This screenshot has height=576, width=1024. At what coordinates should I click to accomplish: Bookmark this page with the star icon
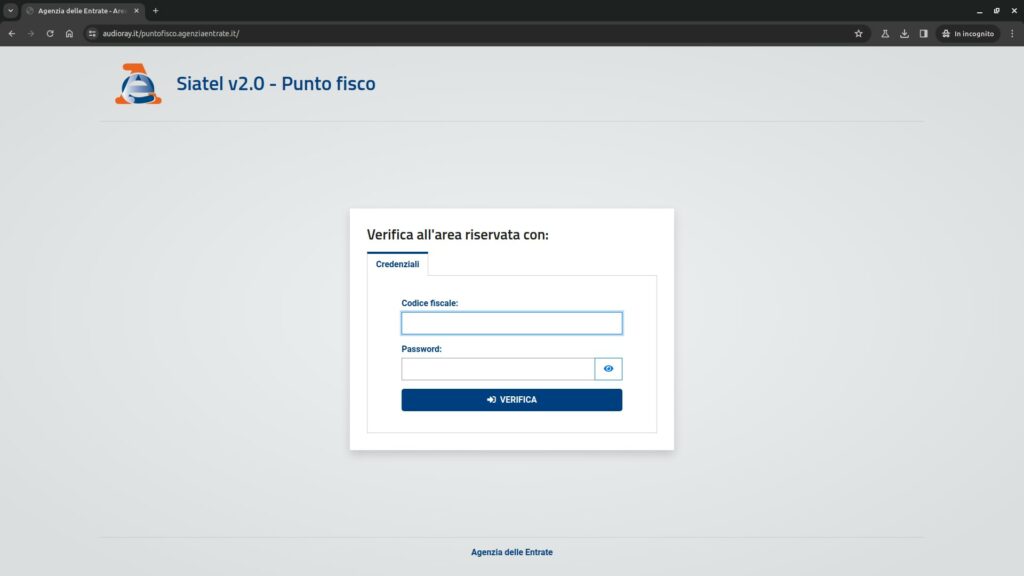[x=858, y=33]
